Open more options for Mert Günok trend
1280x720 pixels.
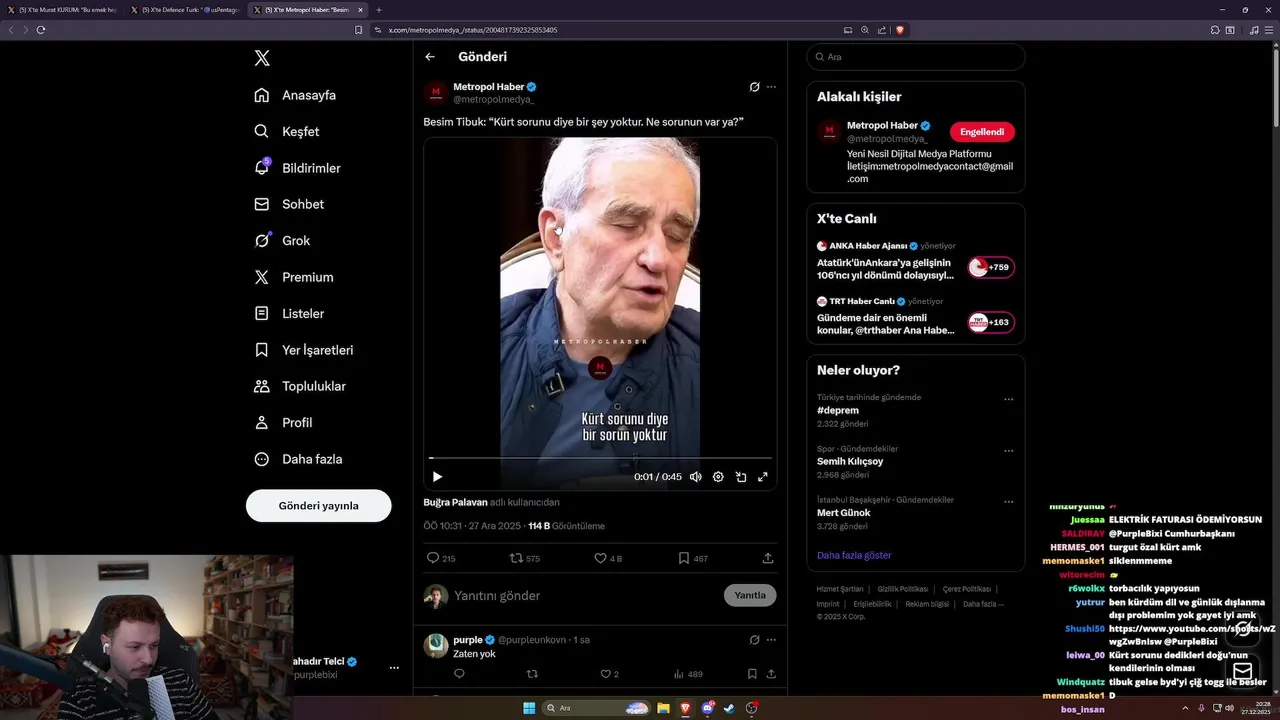pos(1008,501)
